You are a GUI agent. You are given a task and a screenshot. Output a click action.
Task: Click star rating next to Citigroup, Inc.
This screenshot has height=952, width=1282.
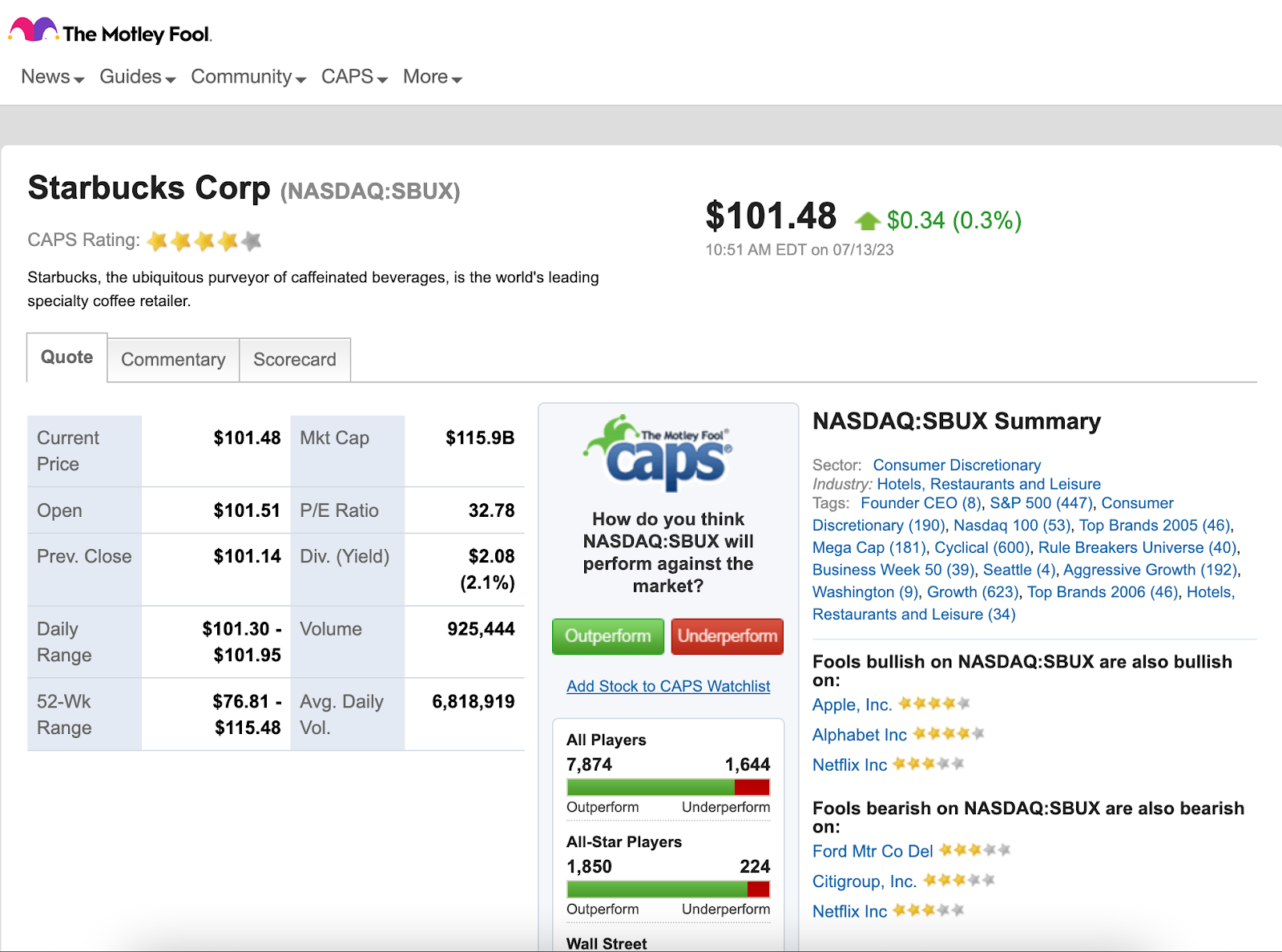pyautogui.click(x=959, y=880)
